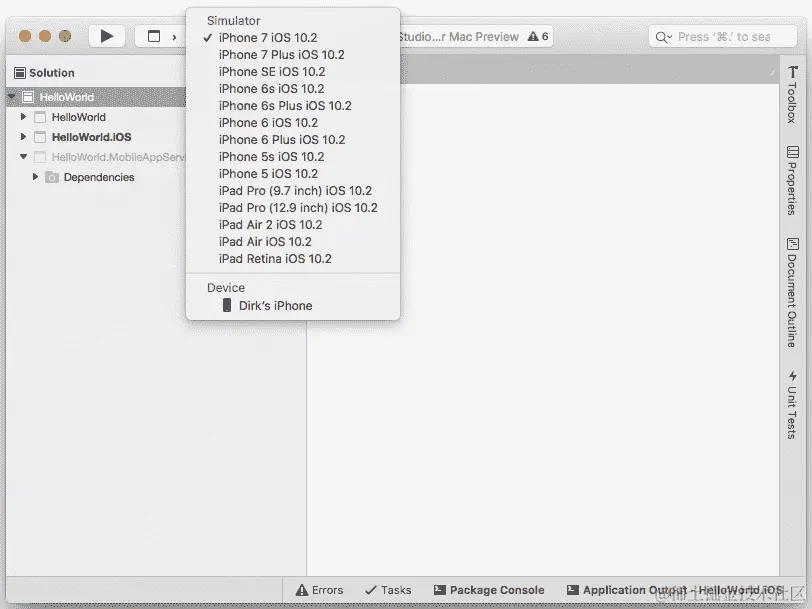Select iPad Pro (9.7 inch) iOS 10.2
The image size is (812, 609).
(293, 191)
